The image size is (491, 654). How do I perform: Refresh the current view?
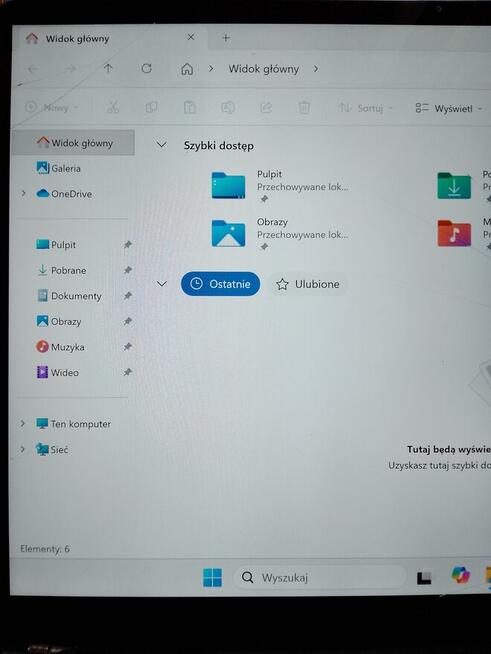(x=146, y=68)
